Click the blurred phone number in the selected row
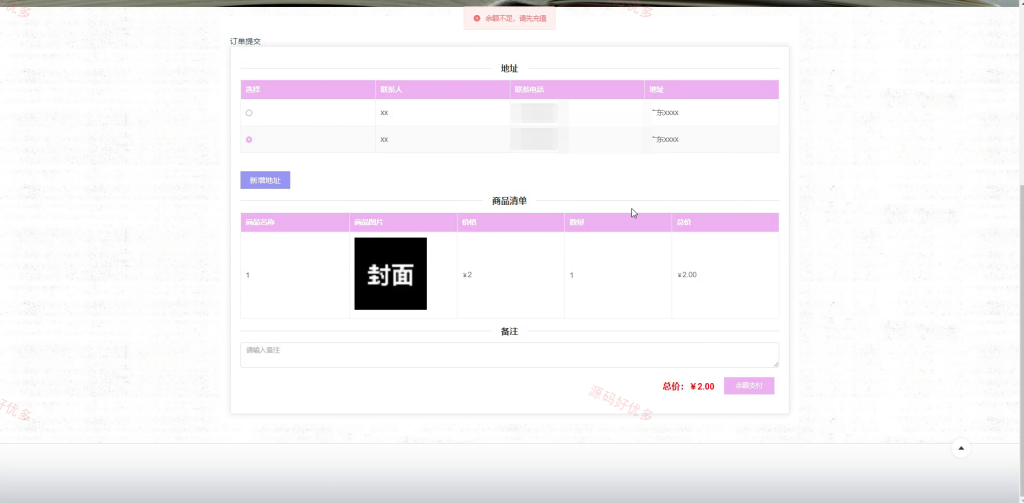The image size is (1024, 503). click(536, 140)
